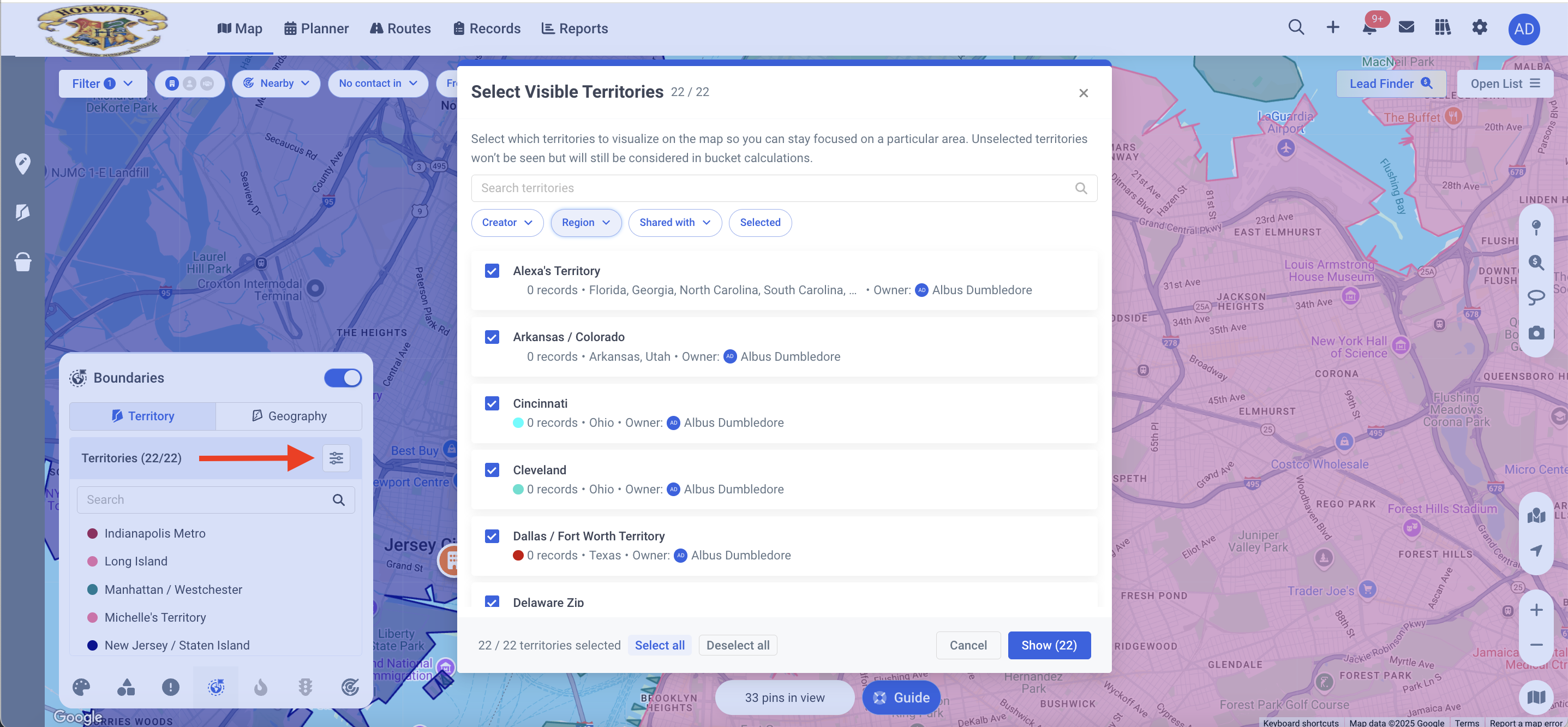
Task: Uncheck the Cincinnati checkbox
Action: [492, 403]
